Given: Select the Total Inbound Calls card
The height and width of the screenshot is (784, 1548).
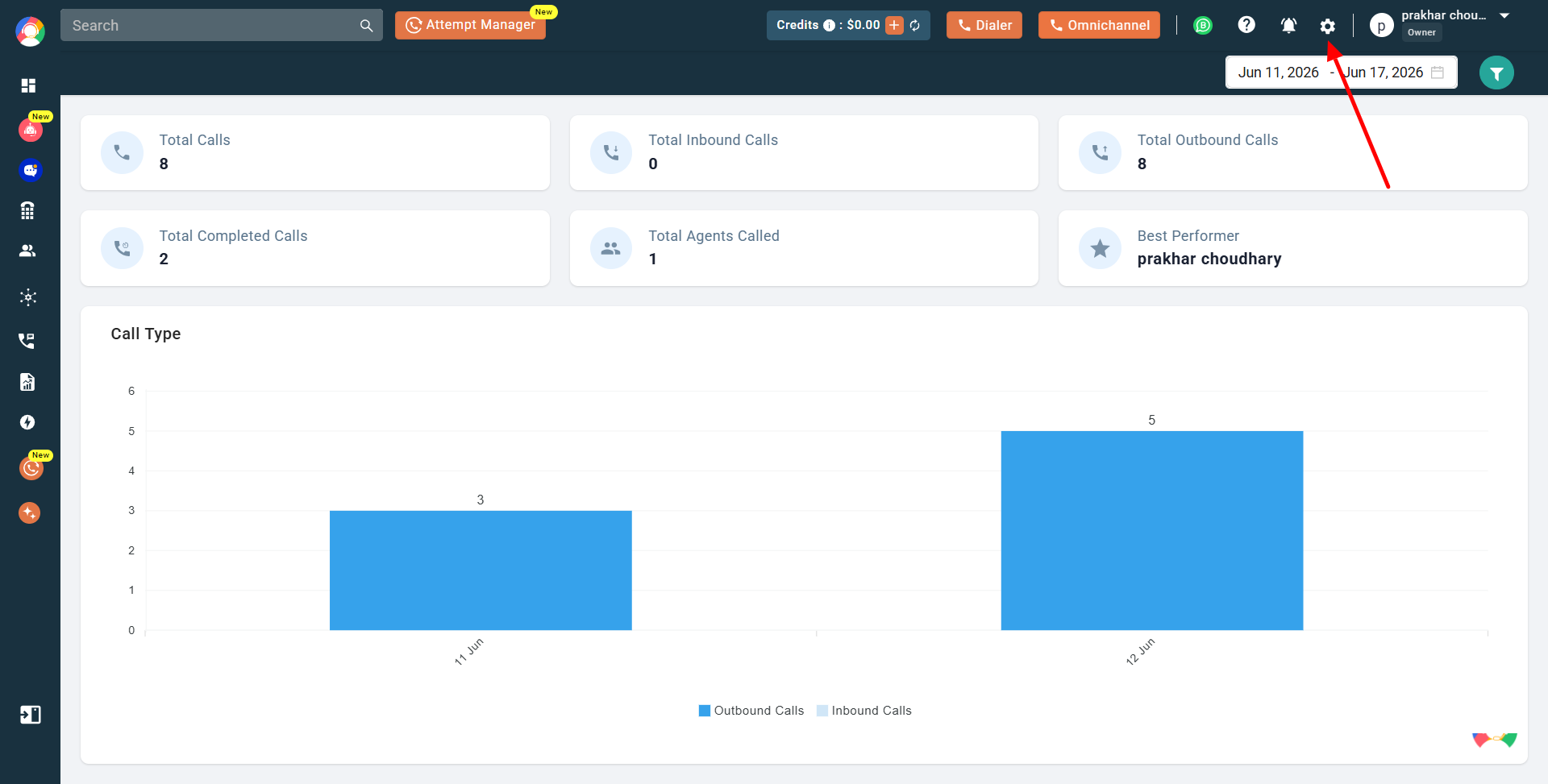Looking at the screenshot, I should click(x=804, y=152).
